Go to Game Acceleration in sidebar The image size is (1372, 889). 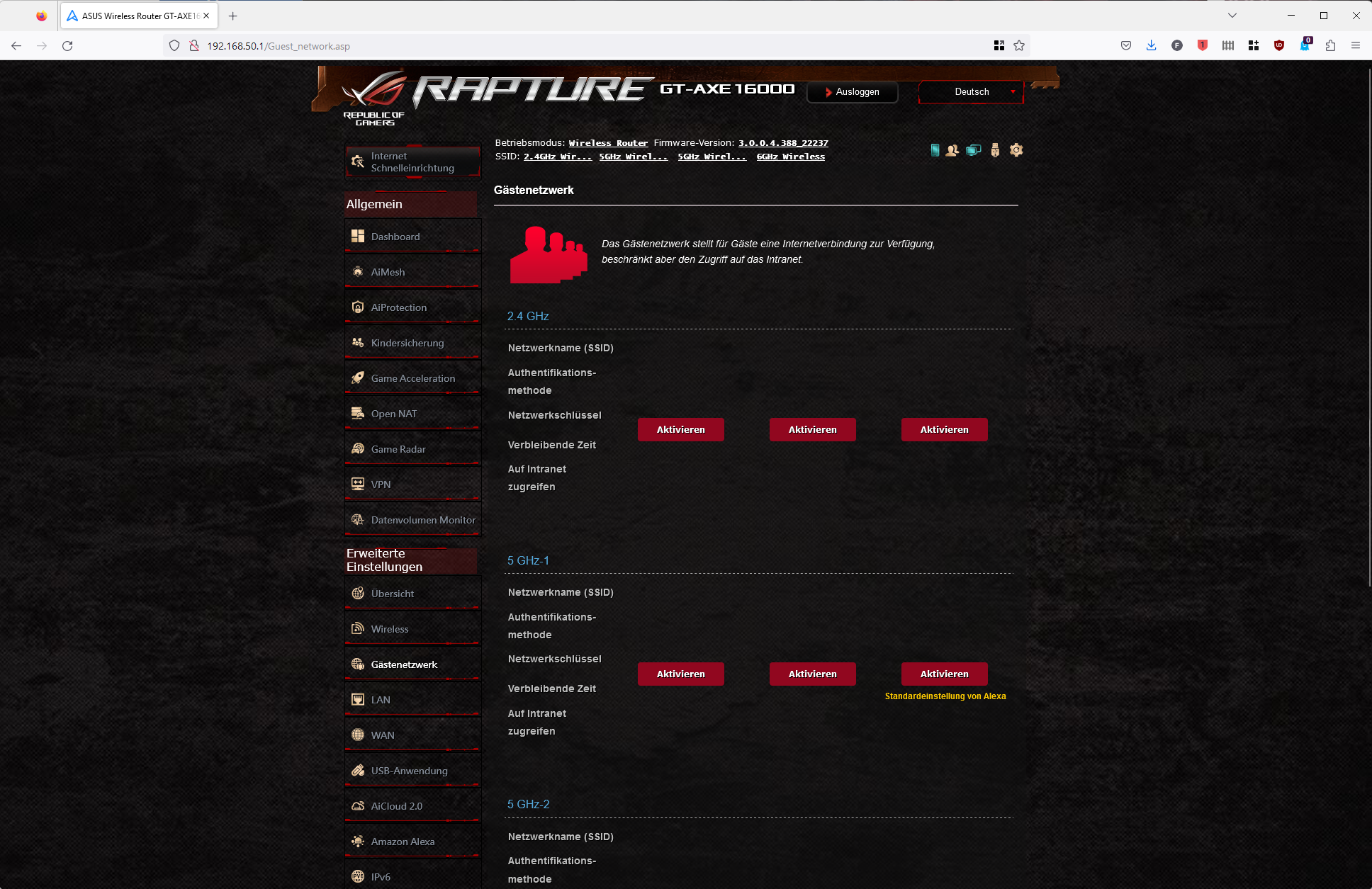412,378
